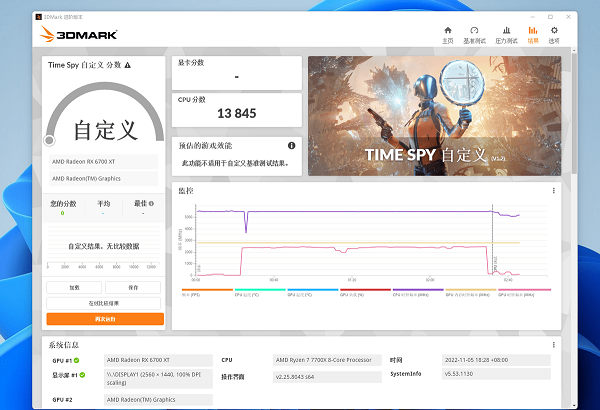Open the 压力测试 stress test tab
The height and width of the screenshot is (410, 600).
pyautogui.click(x=506, y=35)
